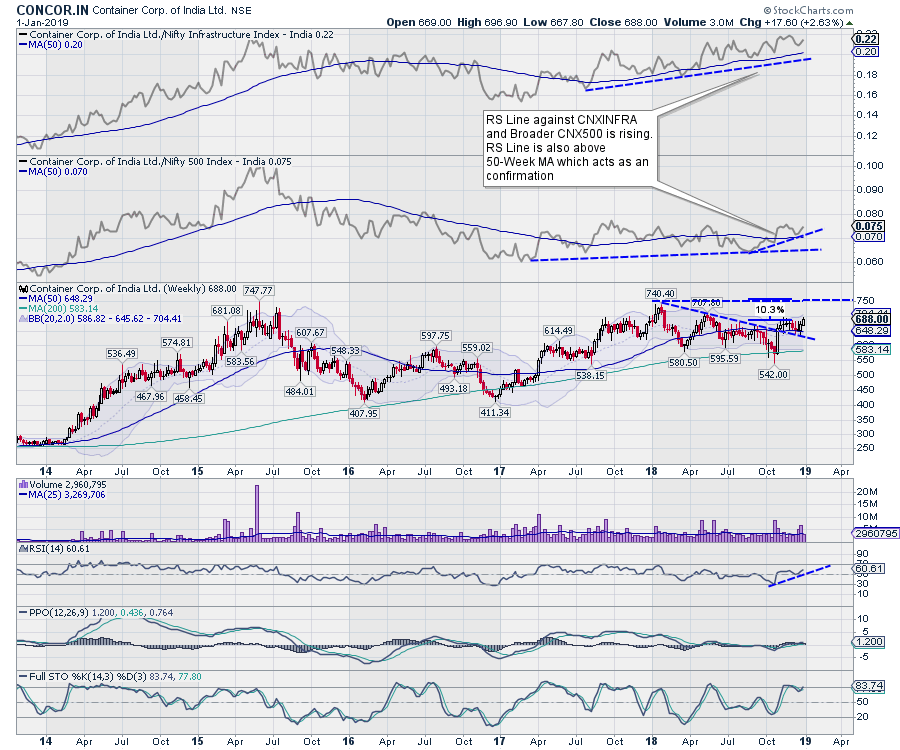Screen dimensions: 900x750
Task: Click the 614.49 price label
Action: pos(558,331)
